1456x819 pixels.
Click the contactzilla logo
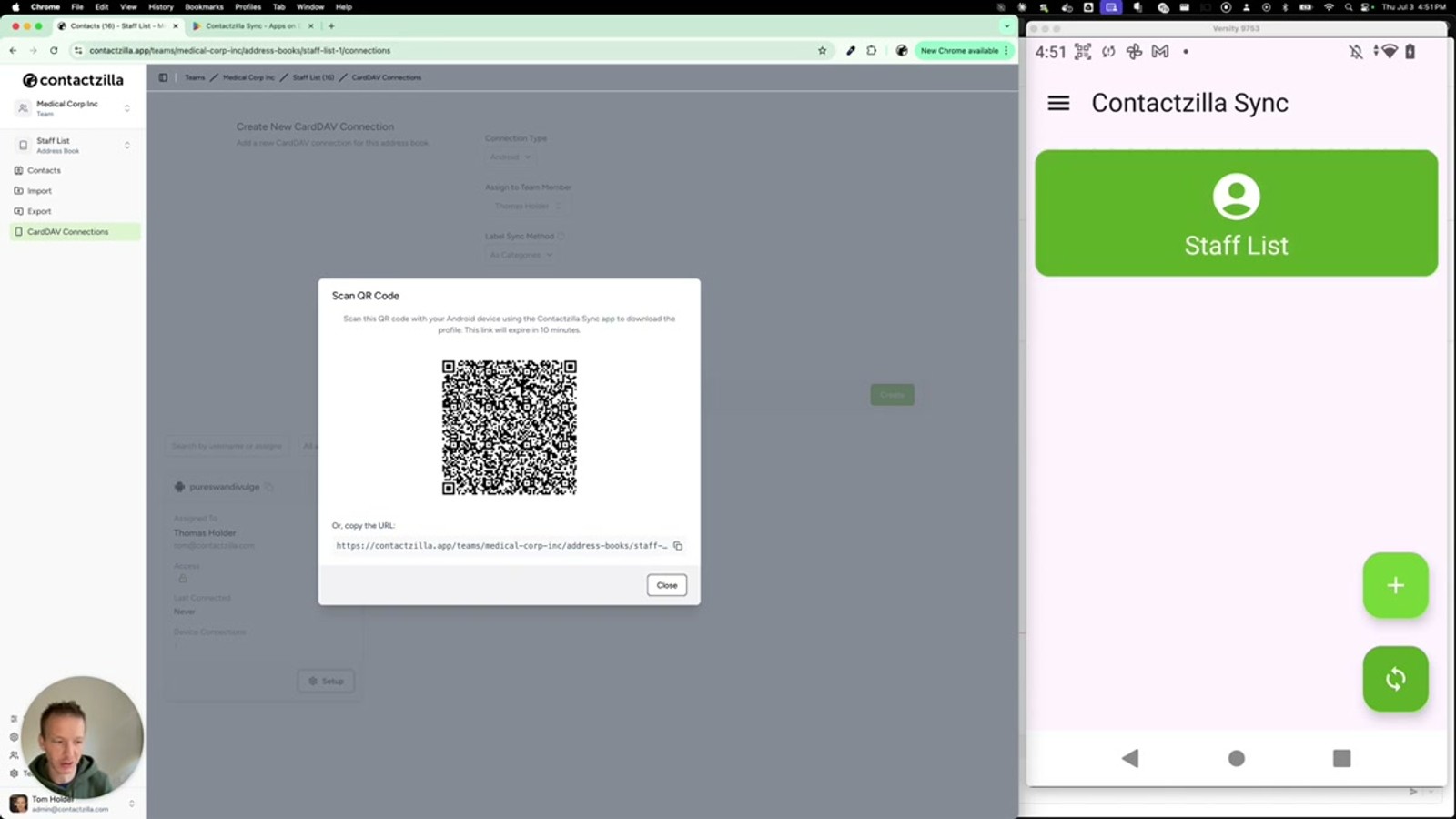click(73, 80)
